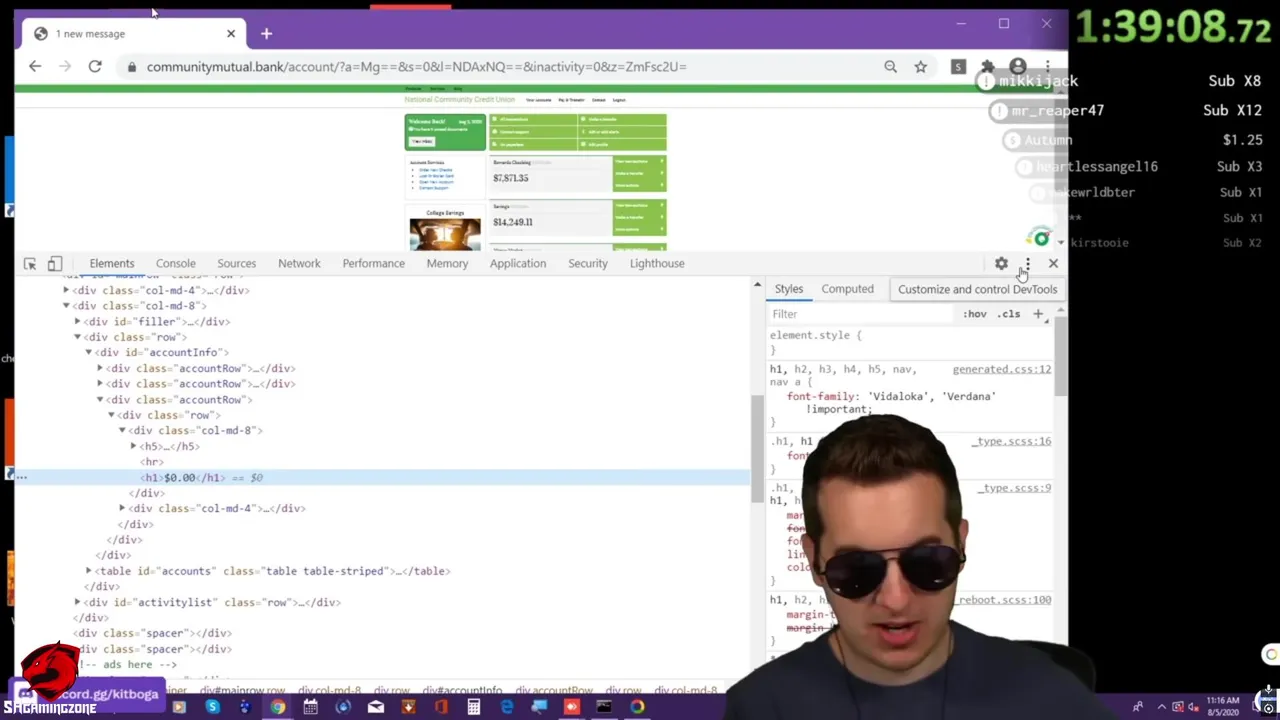1280x720 pixels.
Task: Click the green Welcome Back box
Action: click(445, 132)
